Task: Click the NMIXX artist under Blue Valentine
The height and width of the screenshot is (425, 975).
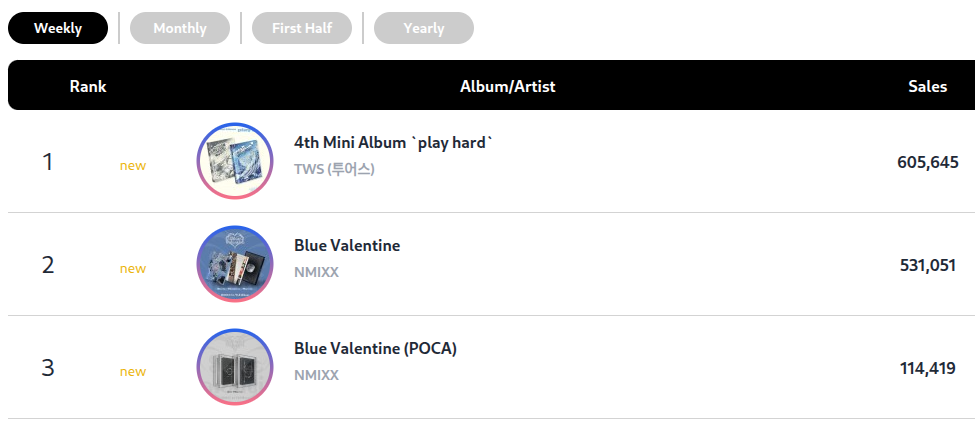Action: click(317, 273)
